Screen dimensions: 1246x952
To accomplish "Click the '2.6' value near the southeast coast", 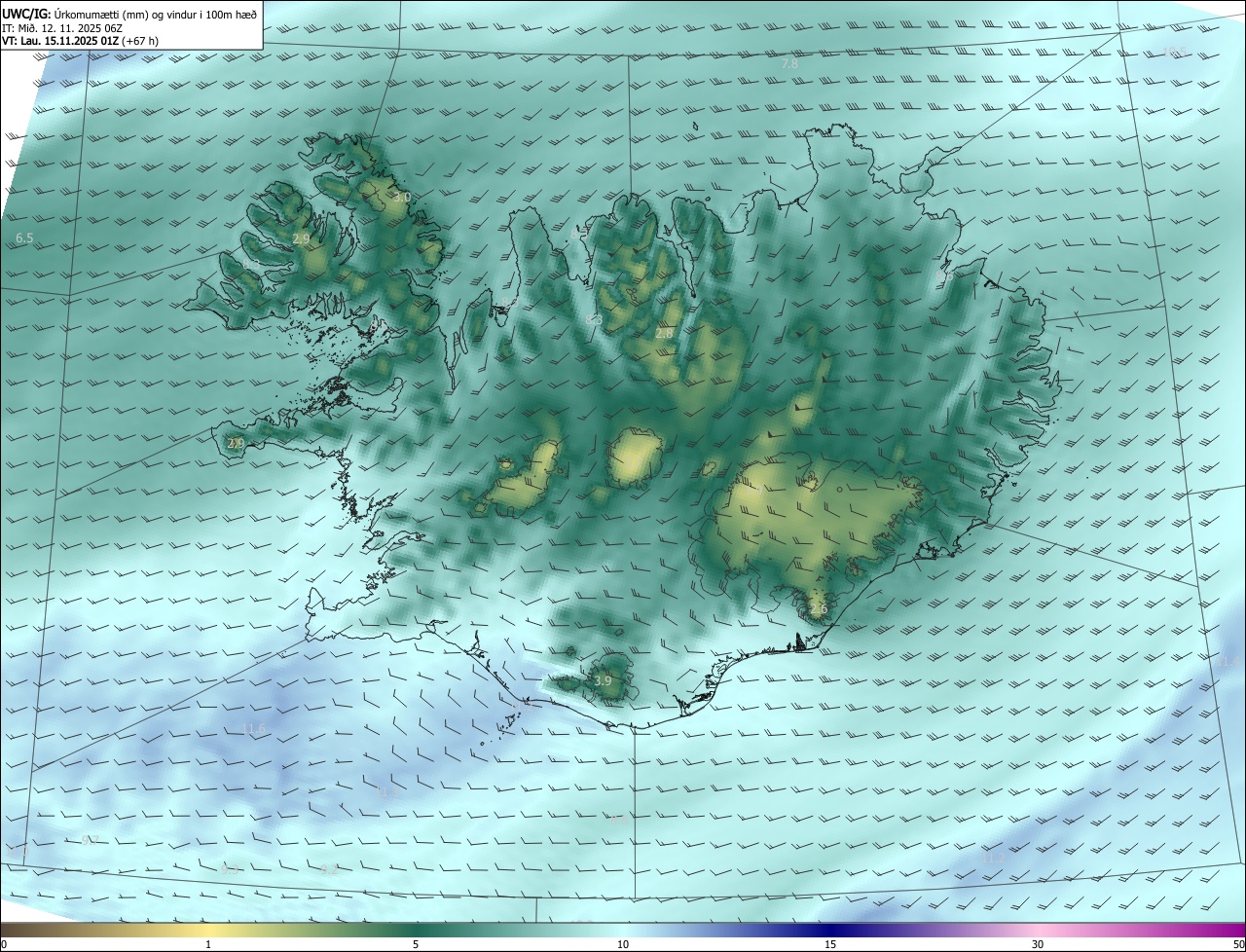I will click(x=819, y=609).
